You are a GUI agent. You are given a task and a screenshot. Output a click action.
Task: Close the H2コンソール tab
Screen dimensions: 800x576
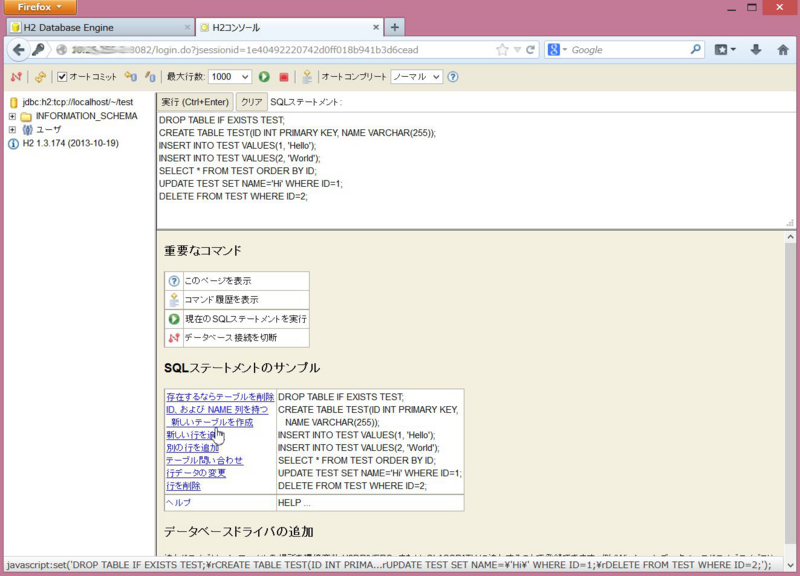[x=376, y=27]
